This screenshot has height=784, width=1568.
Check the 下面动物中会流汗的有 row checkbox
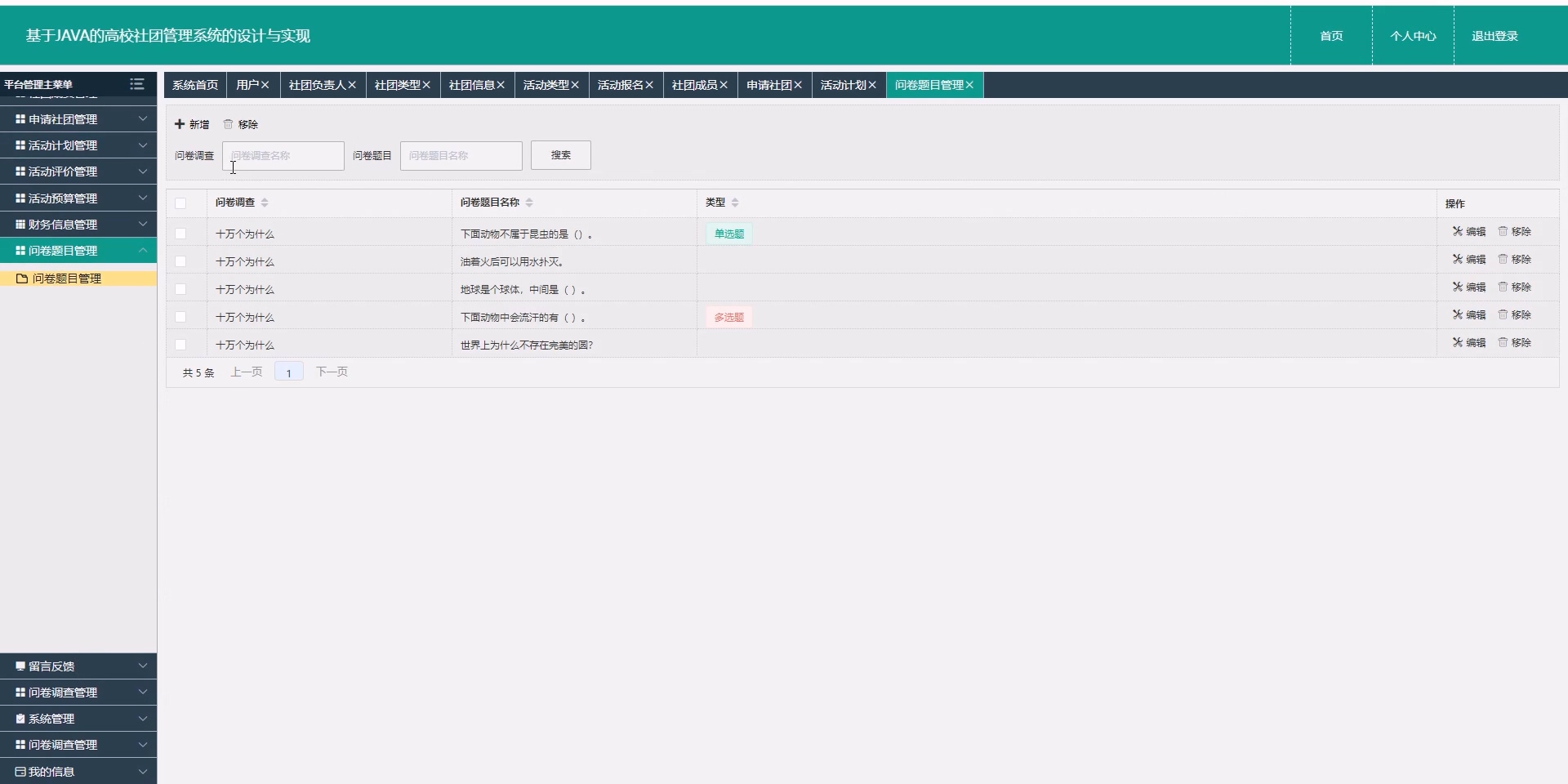tap(180, 317)
